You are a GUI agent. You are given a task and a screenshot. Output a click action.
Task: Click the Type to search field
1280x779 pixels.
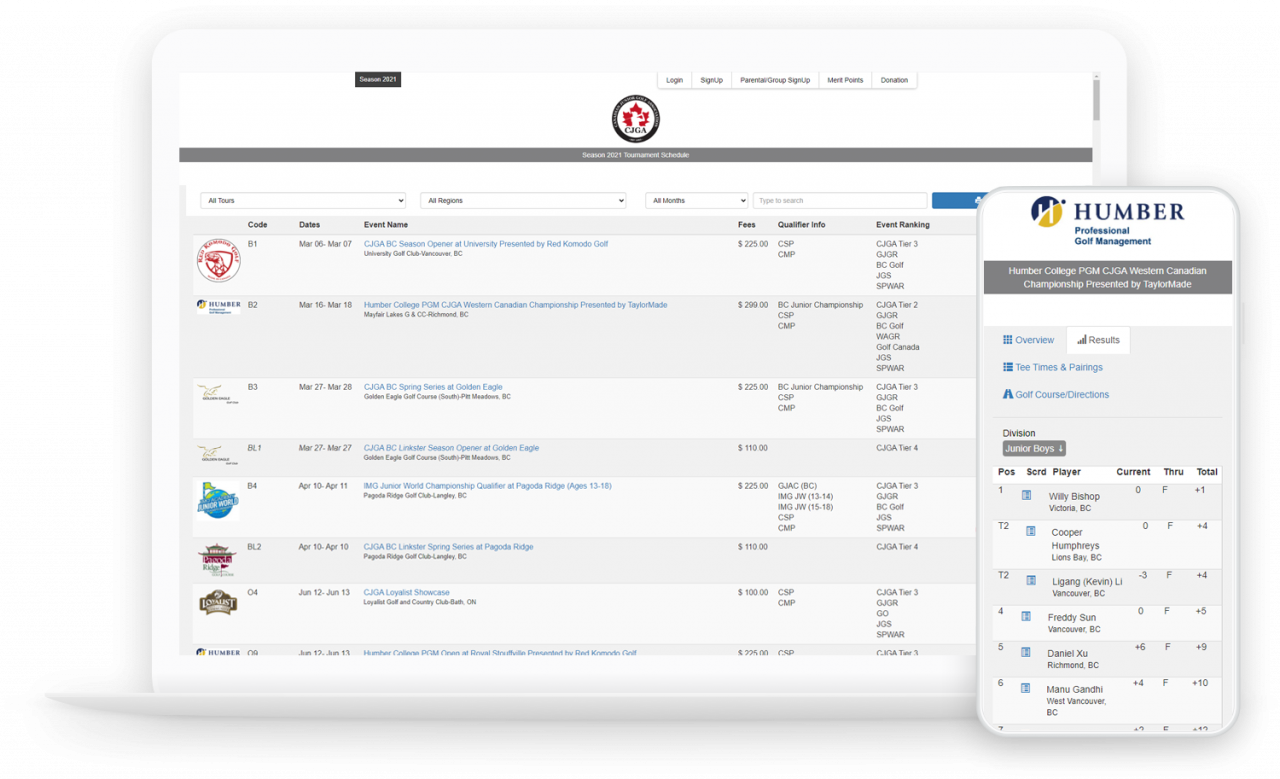coord(840,200)
